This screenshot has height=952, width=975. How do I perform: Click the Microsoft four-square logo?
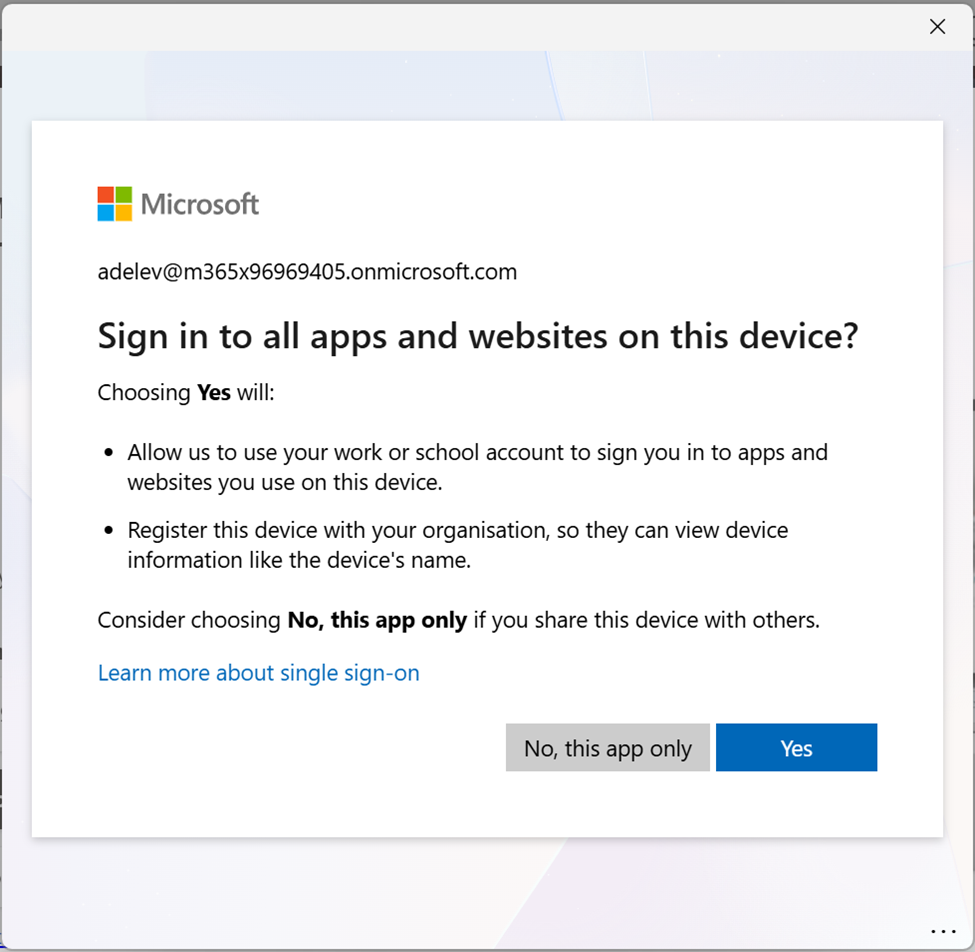[x=113, y=203]
